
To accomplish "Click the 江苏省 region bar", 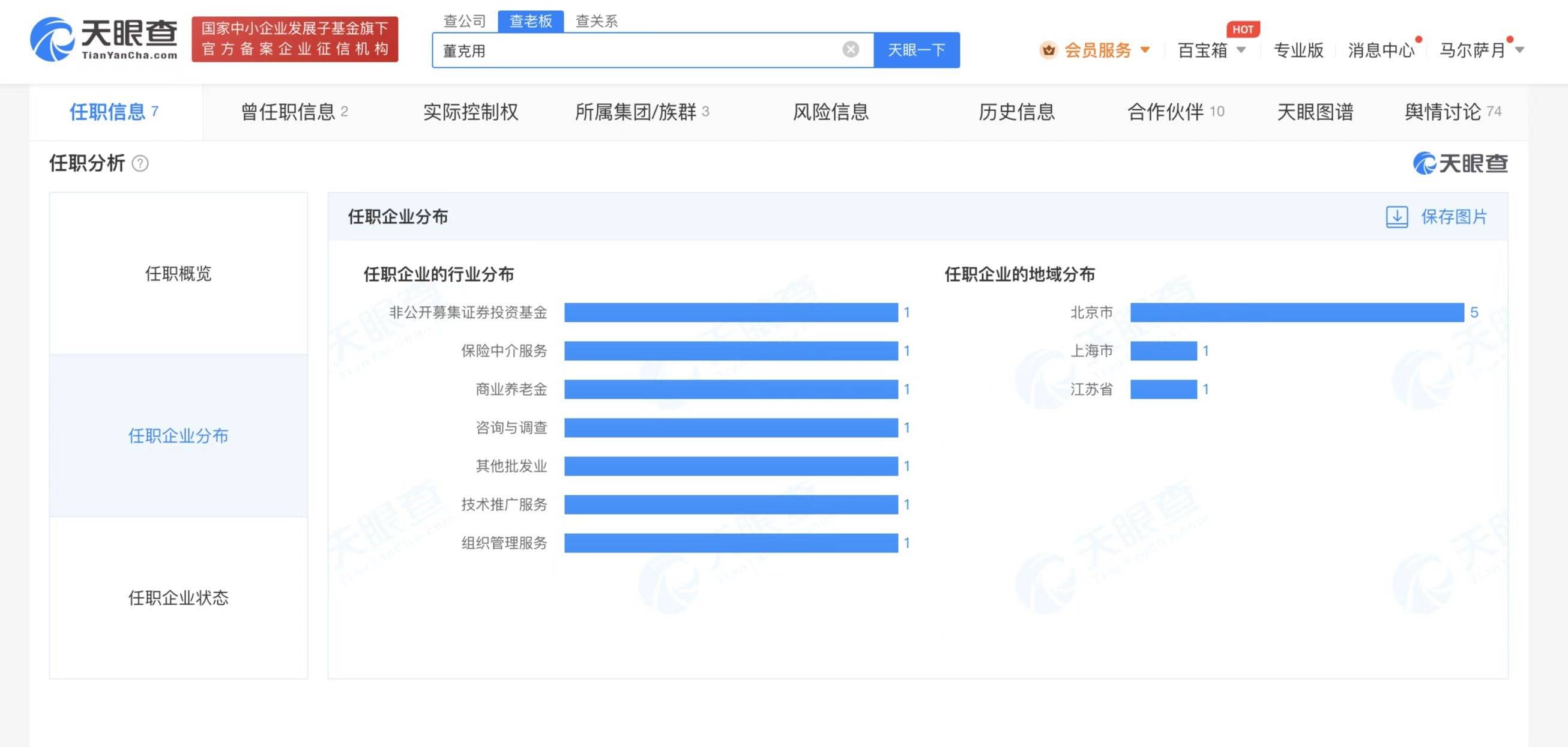I will tap(1164, 389).
